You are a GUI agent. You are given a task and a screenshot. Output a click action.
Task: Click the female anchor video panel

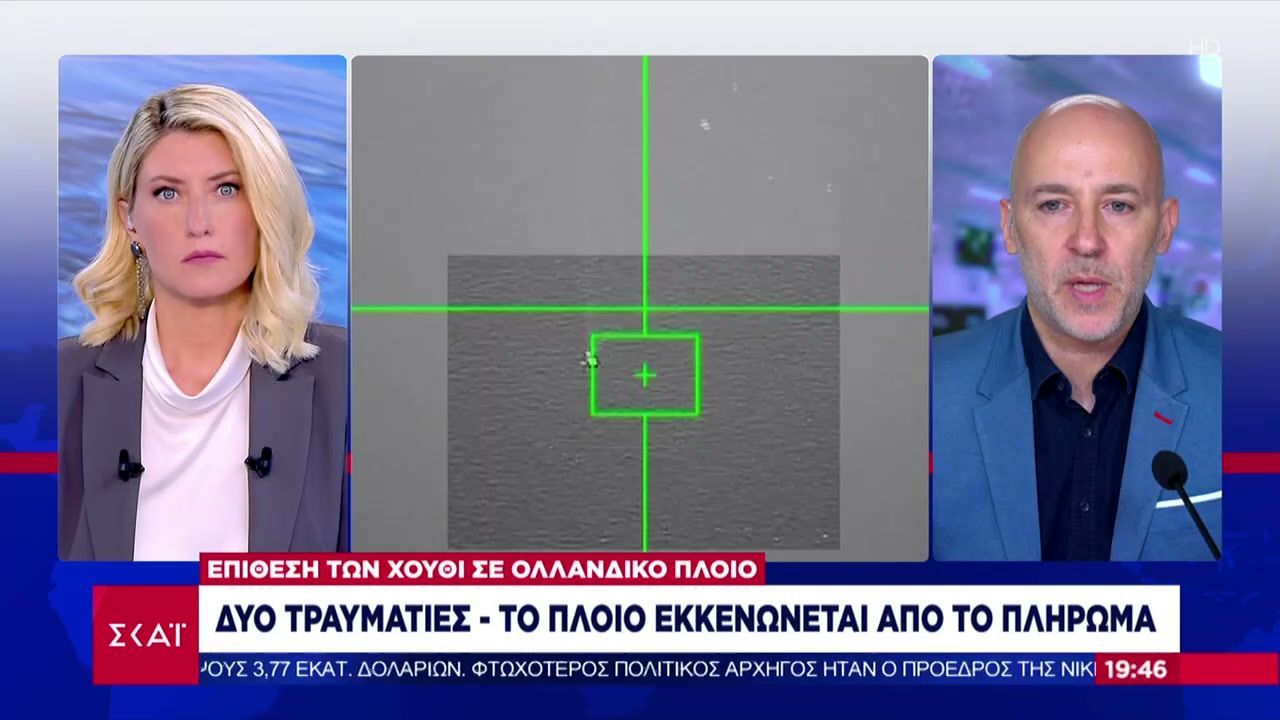point(203,308)
